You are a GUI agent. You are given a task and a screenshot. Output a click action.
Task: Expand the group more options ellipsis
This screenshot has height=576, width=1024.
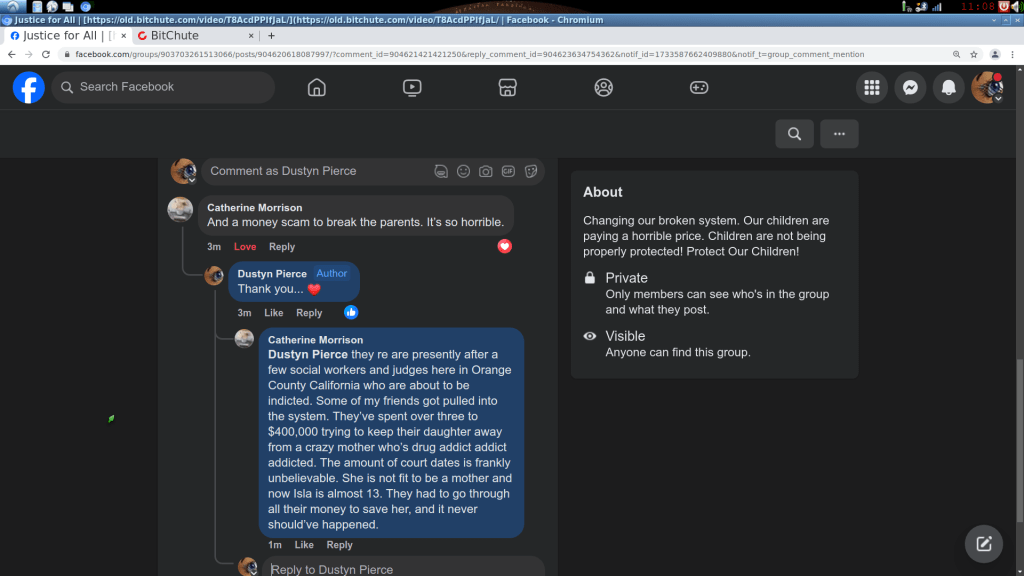(839, 134)
